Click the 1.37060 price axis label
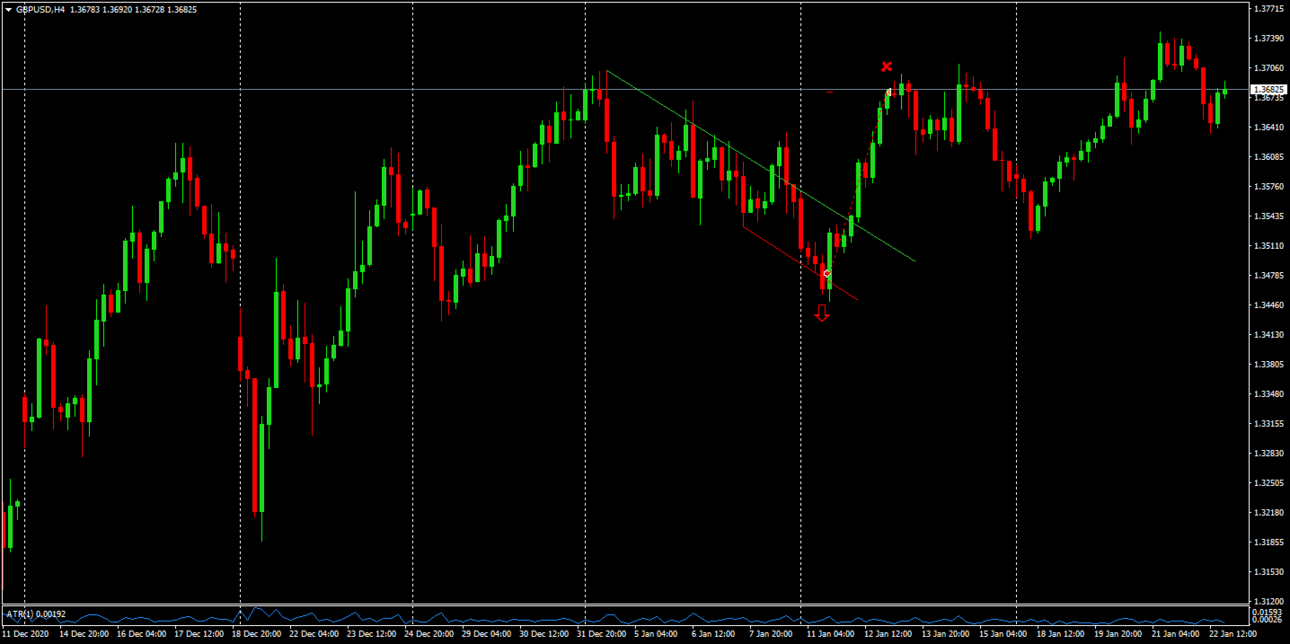 pos(1268,68)
